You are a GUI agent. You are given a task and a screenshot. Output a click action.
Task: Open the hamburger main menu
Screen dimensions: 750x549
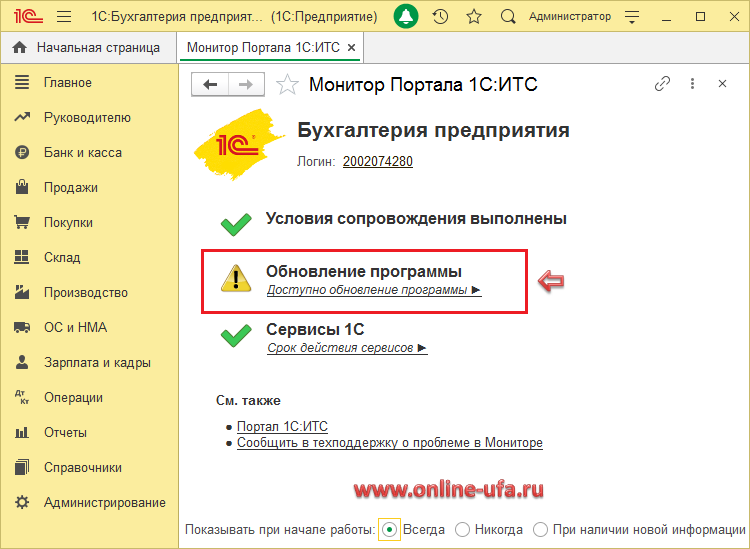pyautogui.click(x=64, y=17)
